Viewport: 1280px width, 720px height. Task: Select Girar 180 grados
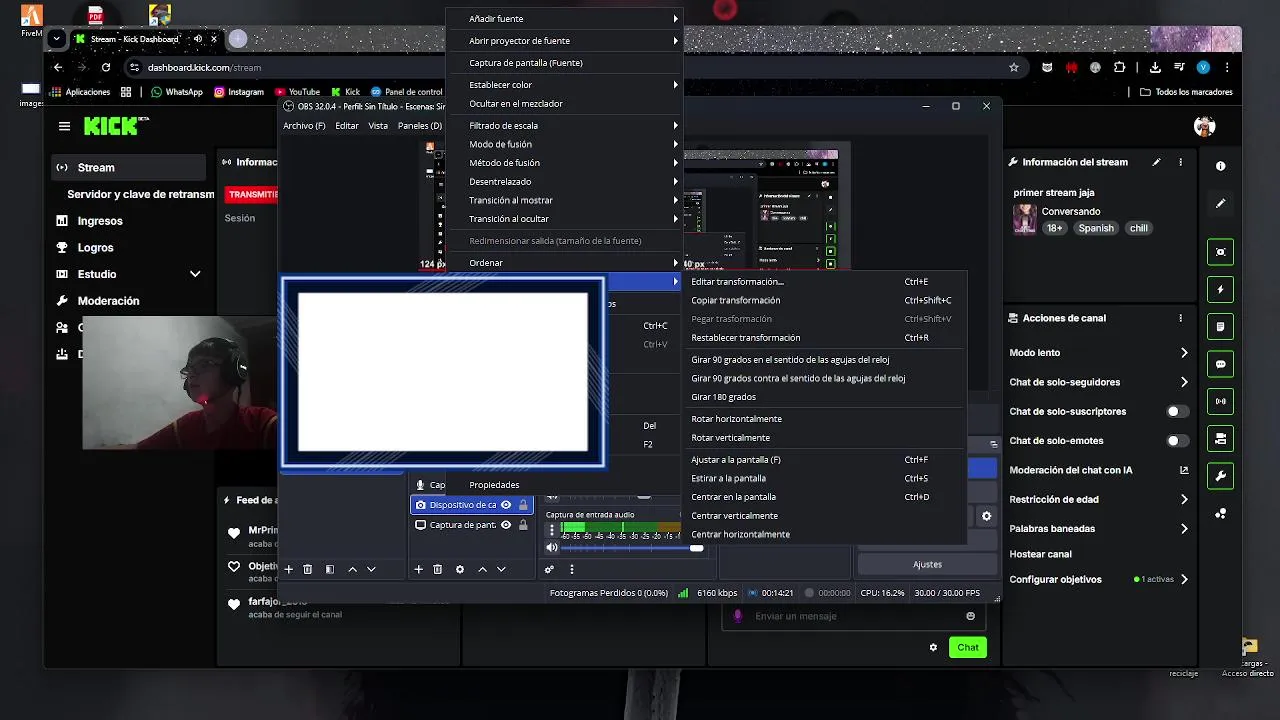coord(824,397)
